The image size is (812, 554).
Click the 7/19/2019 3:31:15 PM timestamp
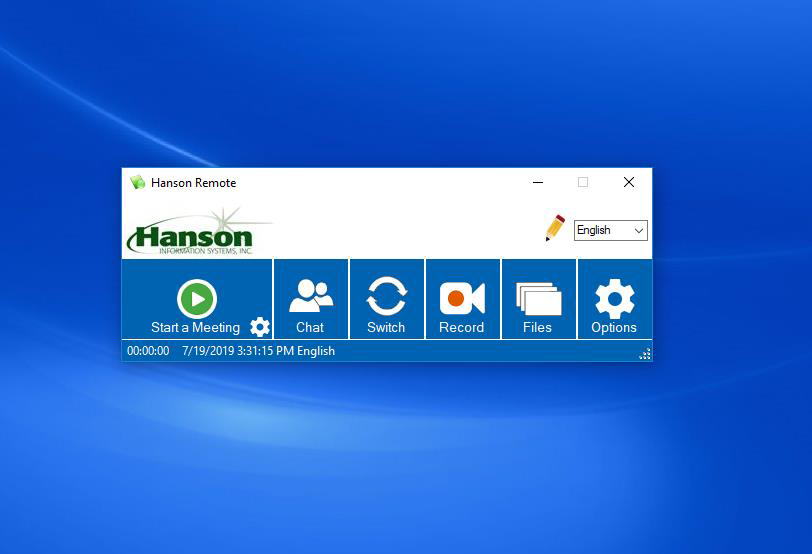tap(238, 351)
